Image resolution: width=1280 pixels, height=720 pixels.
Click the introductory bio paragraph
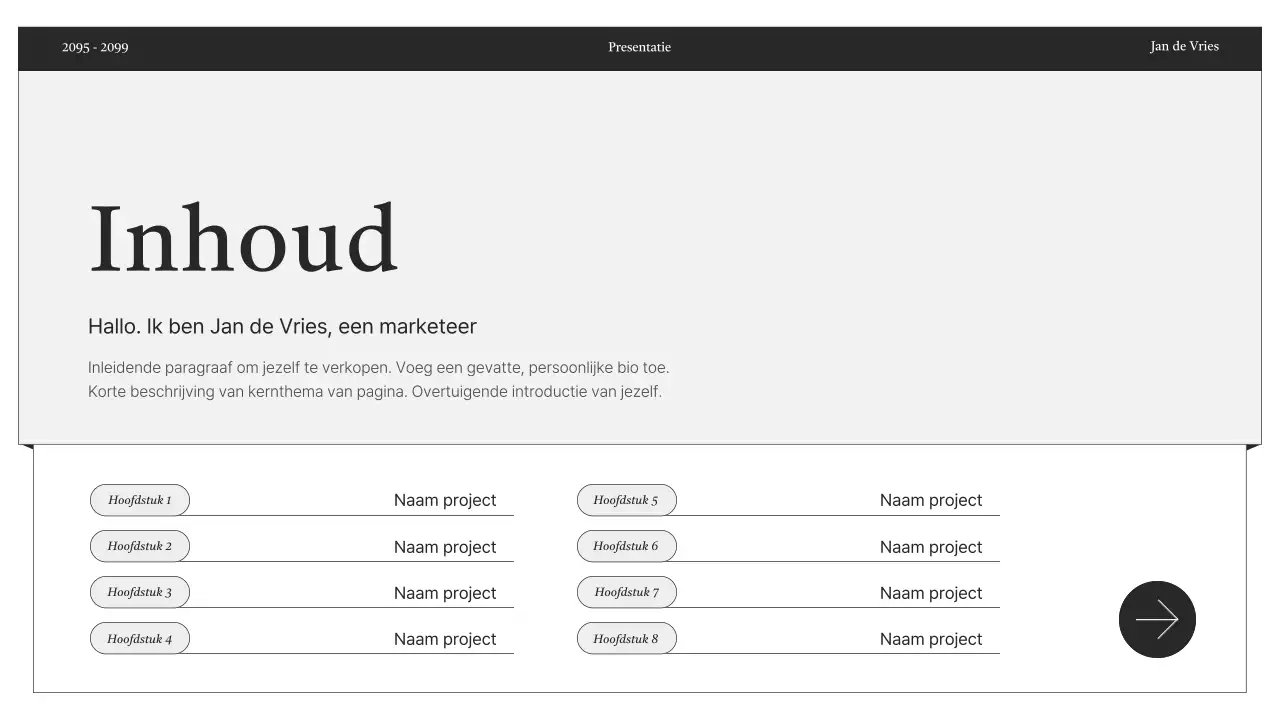[x=378, y=379]
